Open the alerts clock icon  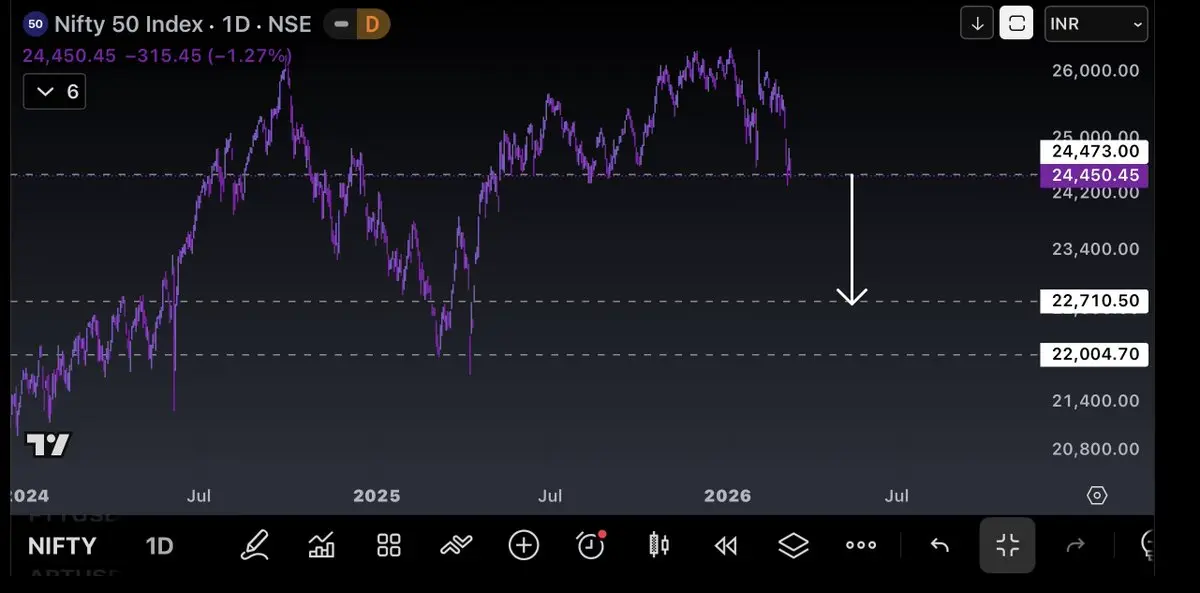[591, 545]
